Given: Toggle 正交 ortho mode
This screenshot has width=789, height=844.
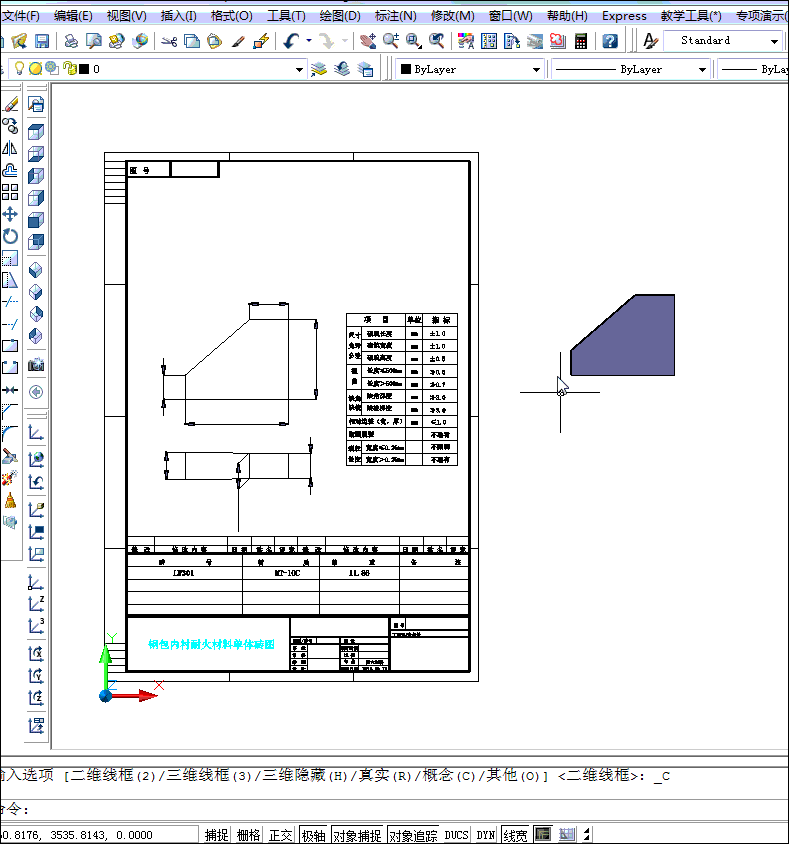Looking at the screenshot, I should 280,835.
